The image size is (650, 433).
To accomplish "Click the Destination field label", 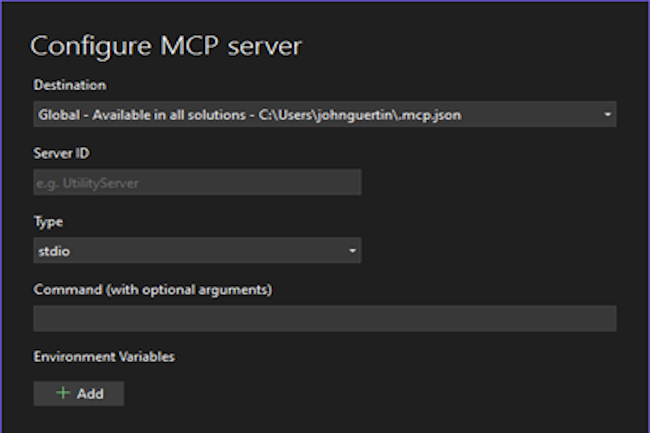I will pyautogui.click(x=69, y=85).
